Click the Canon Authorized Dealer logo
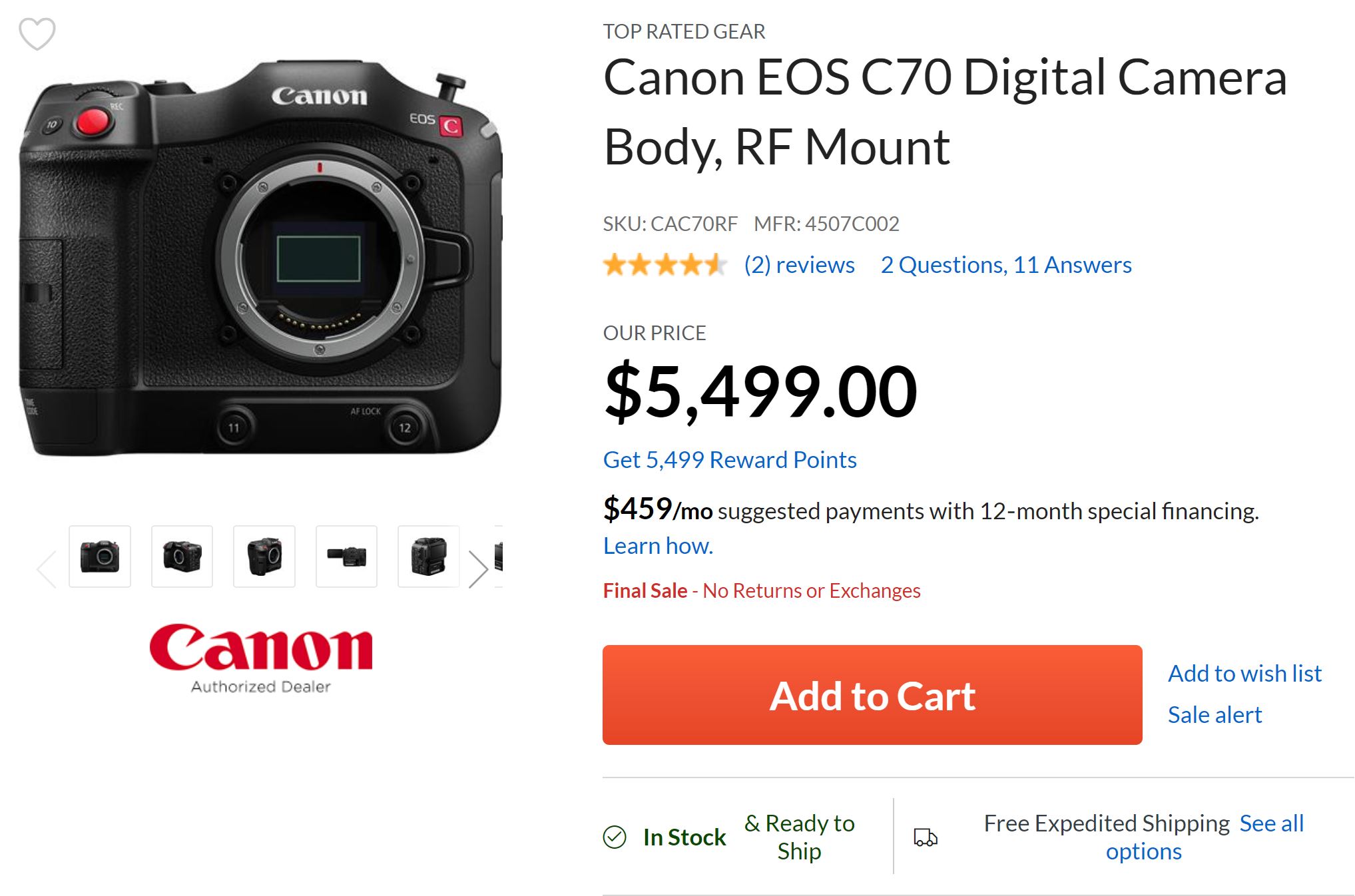Viewport: 1355px width, 896px height. (261, 658)
